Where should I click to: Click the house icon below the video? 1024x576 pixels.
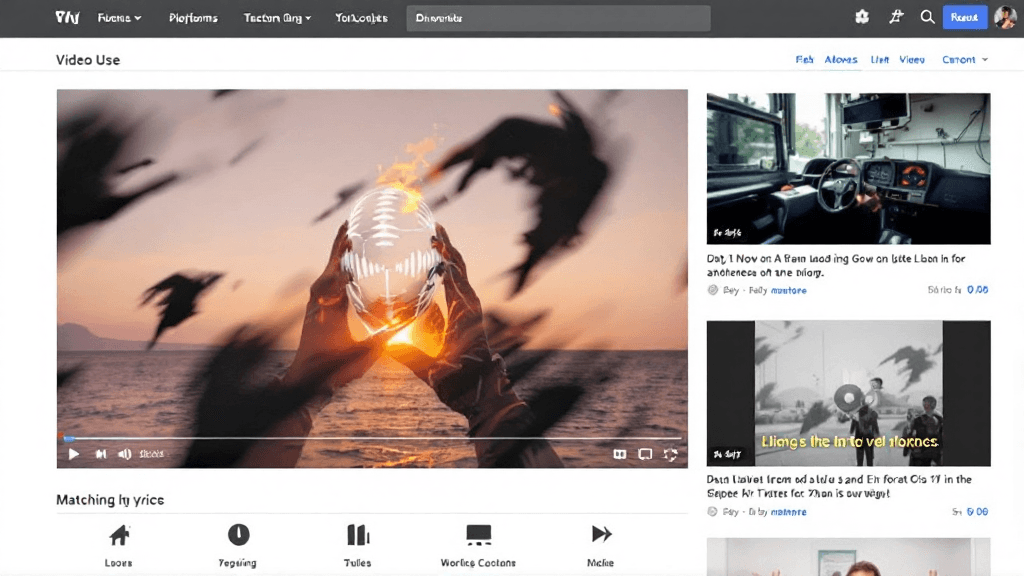119,535
